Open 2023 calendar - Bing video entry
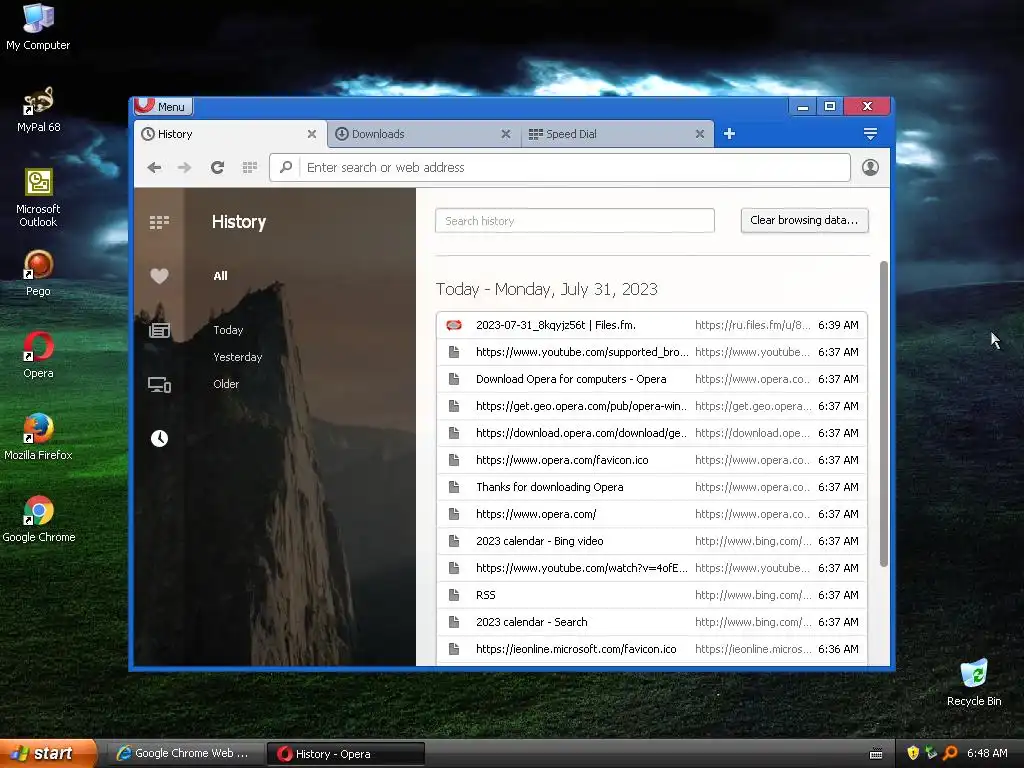This screenshot has height=768, width=1024. [652, 541]
